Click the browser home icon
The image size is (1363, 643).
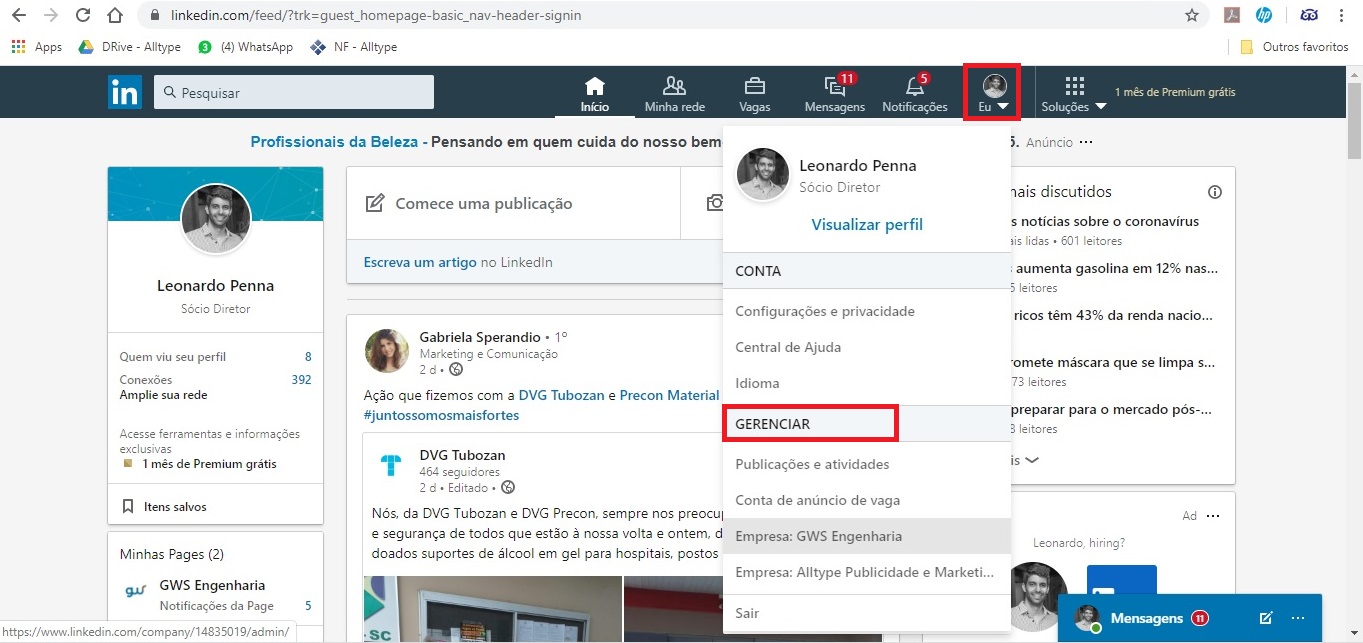coord(115,15)
